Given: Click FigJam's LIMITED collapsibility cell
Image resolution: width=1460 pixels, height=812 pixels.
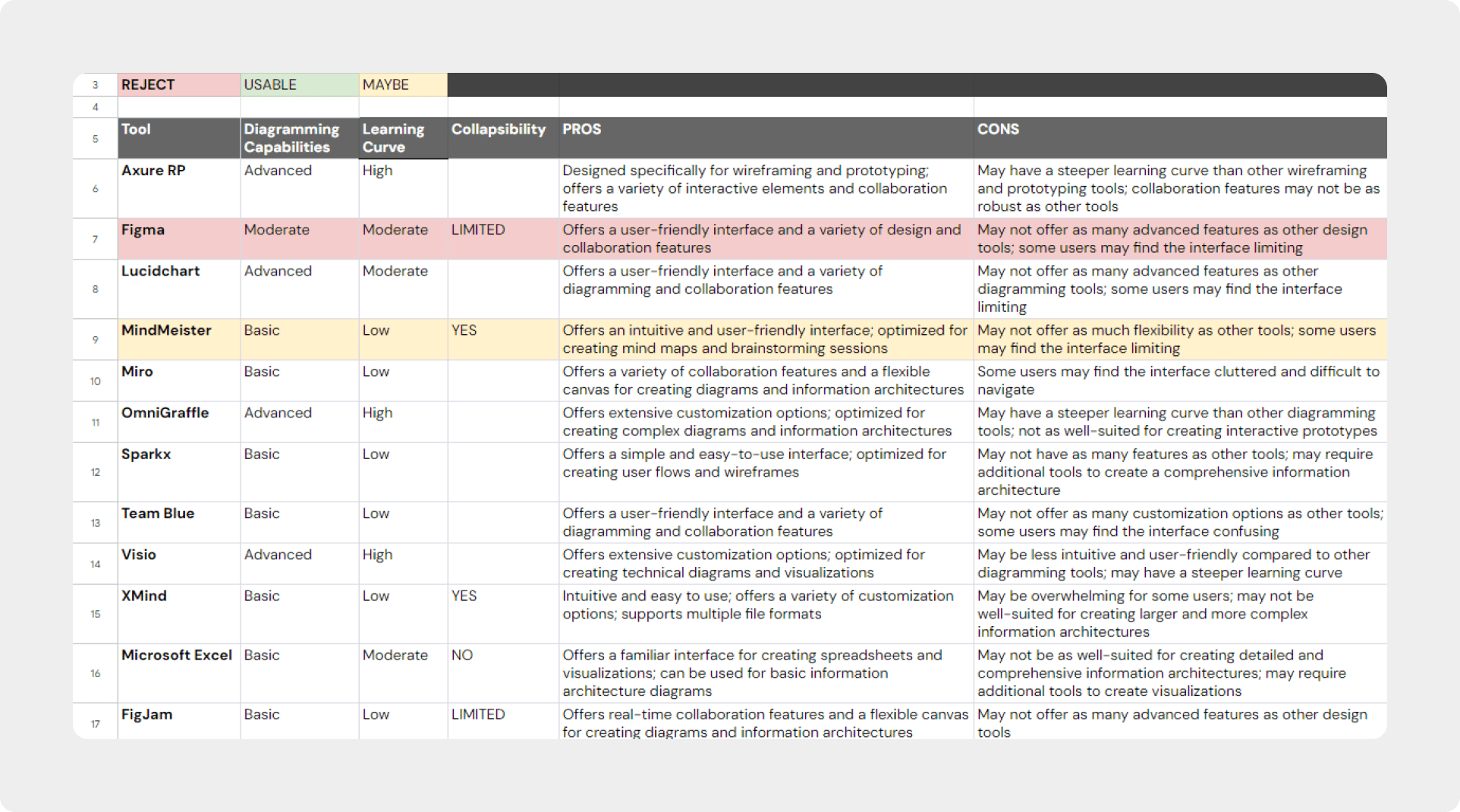Looking at the screenshot, I should click(x=503, y=721).
